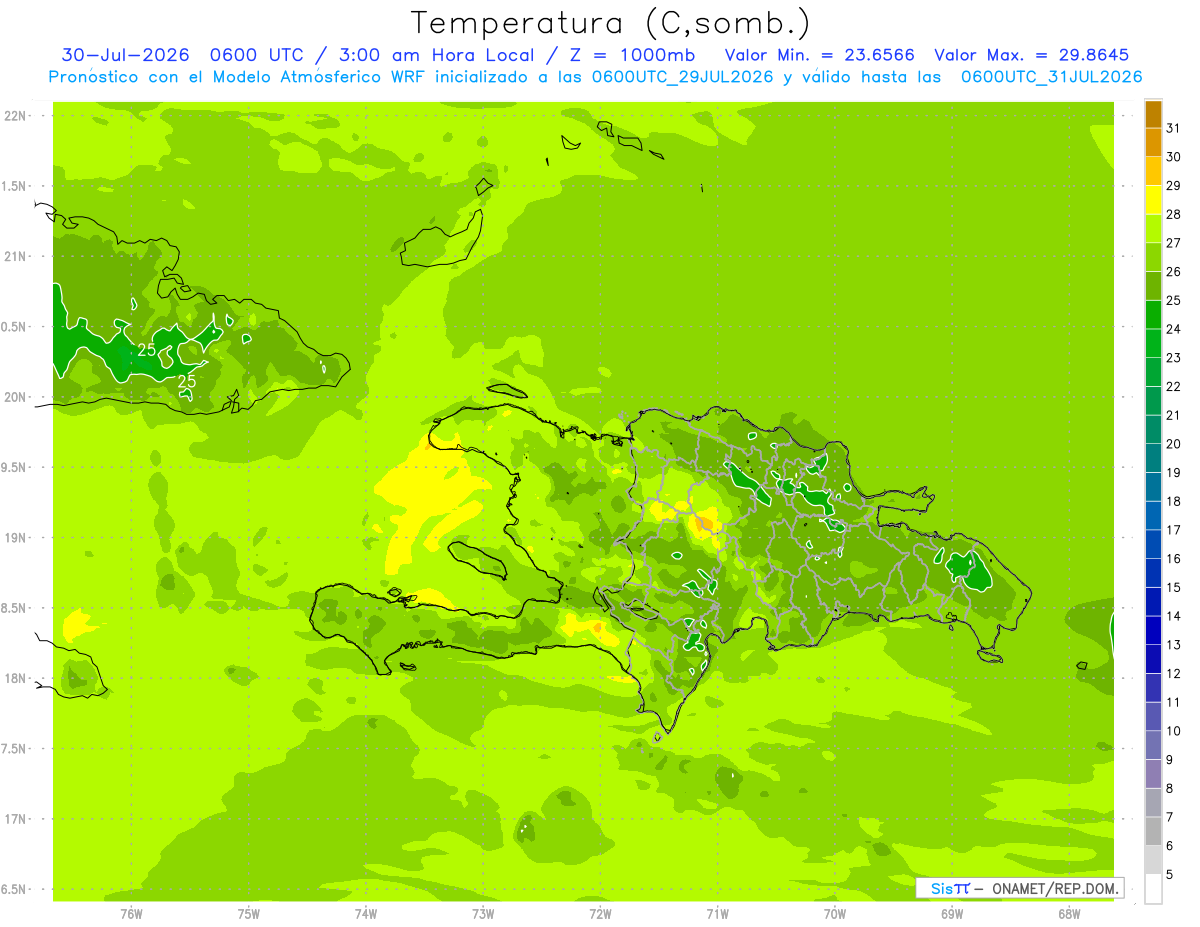The height and width of the screenshot is (927, 1200).
Task: Pick the blue legend swatch between 15 and 16
Action: click(x=1153, y=574)
